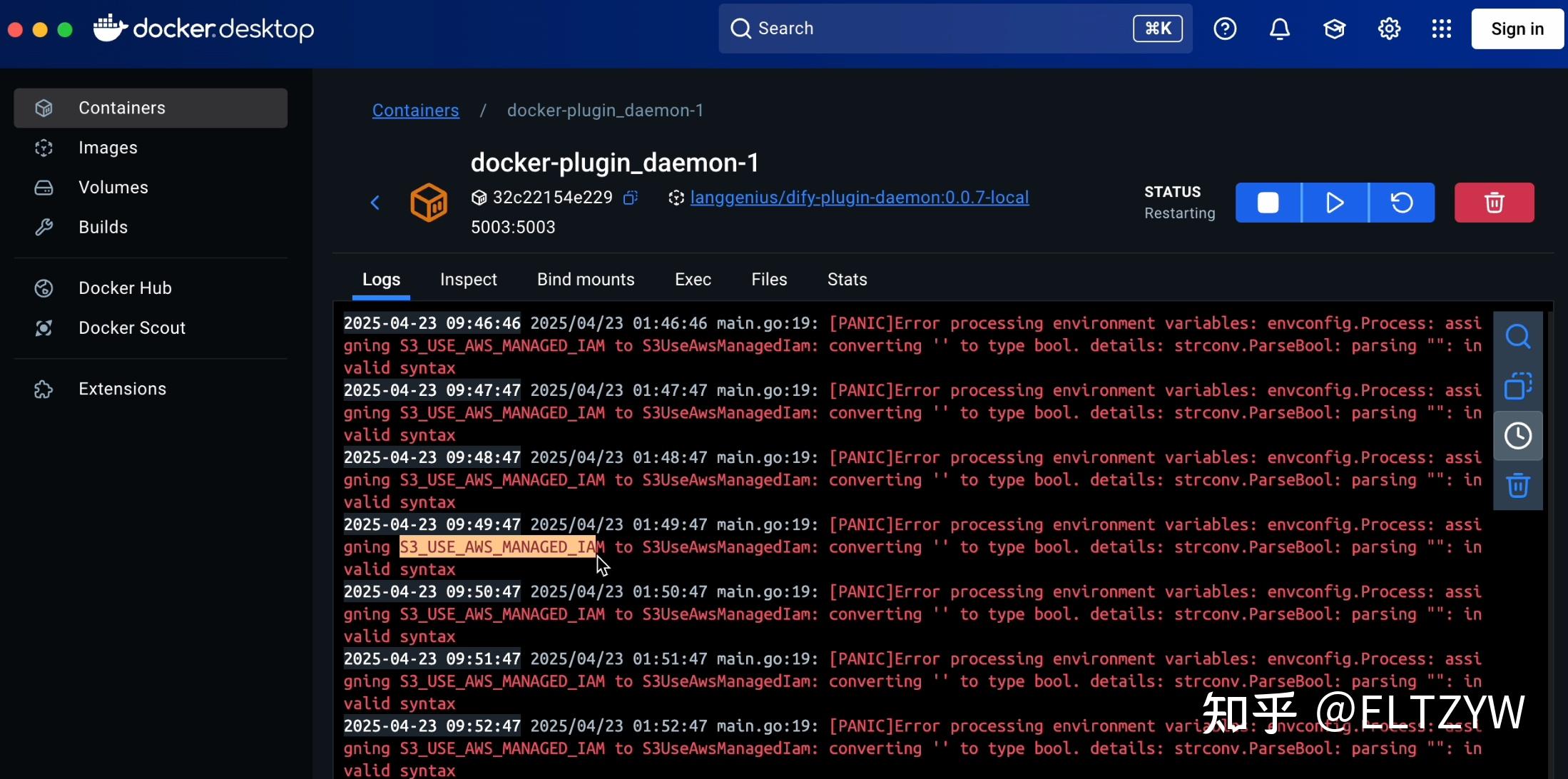Viewport: 1568px width, 779px height.
Task: Stop the running container
Action: point(1268,202)
